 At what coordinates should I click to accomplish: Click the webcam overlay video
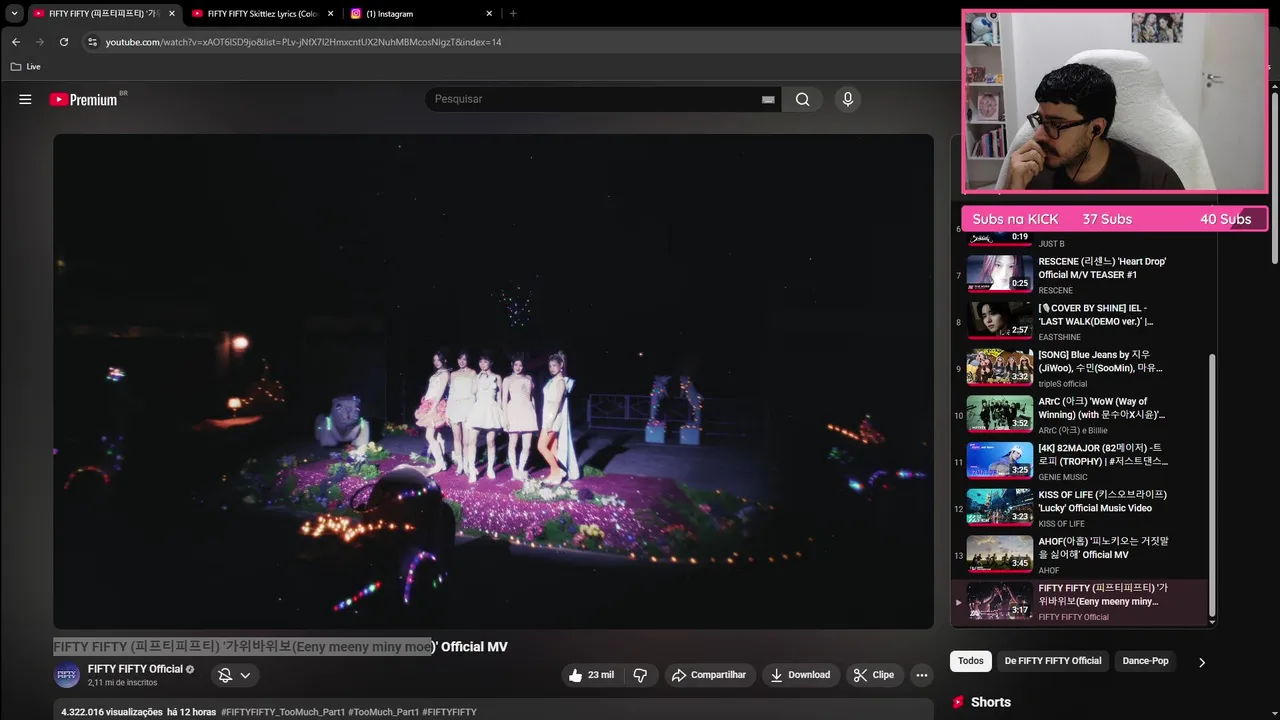tap(1114, 101)
